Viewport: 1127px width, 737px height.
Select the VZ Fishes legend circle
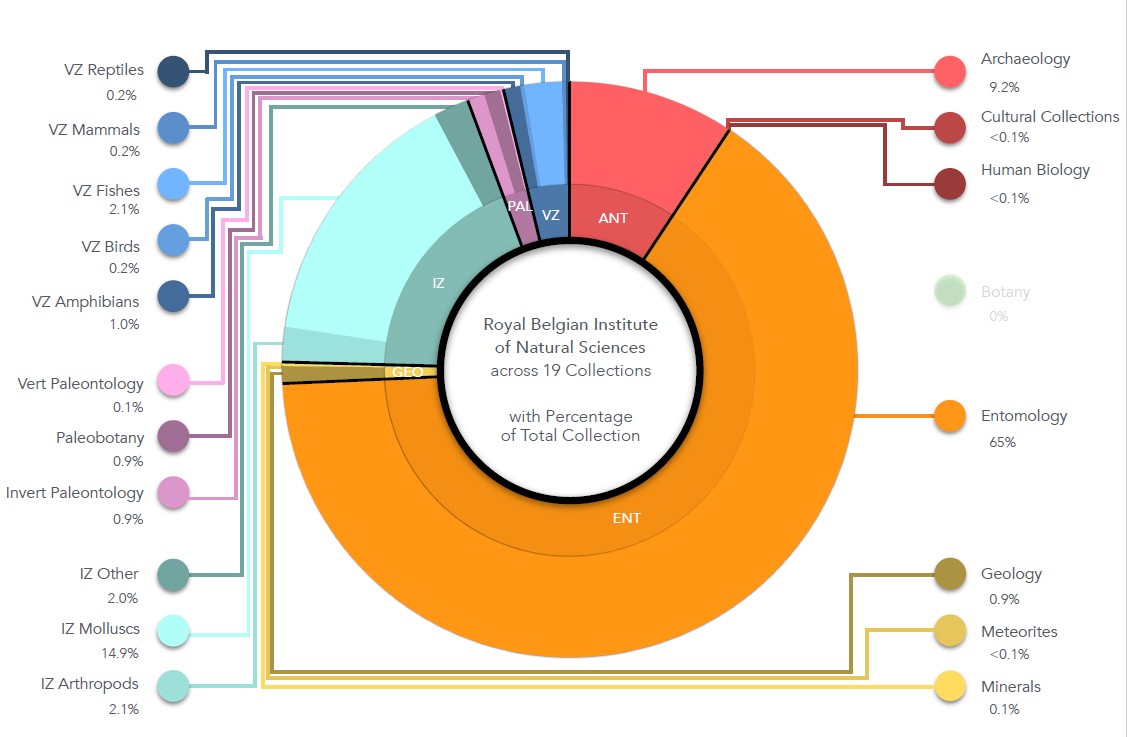174,184
